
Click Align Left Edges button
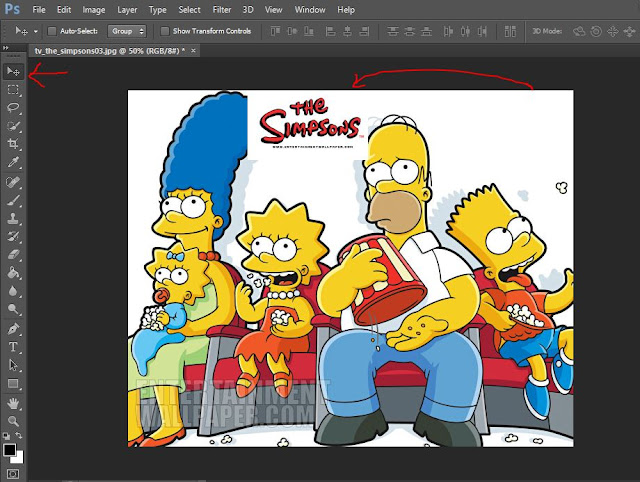click(330, 31)
